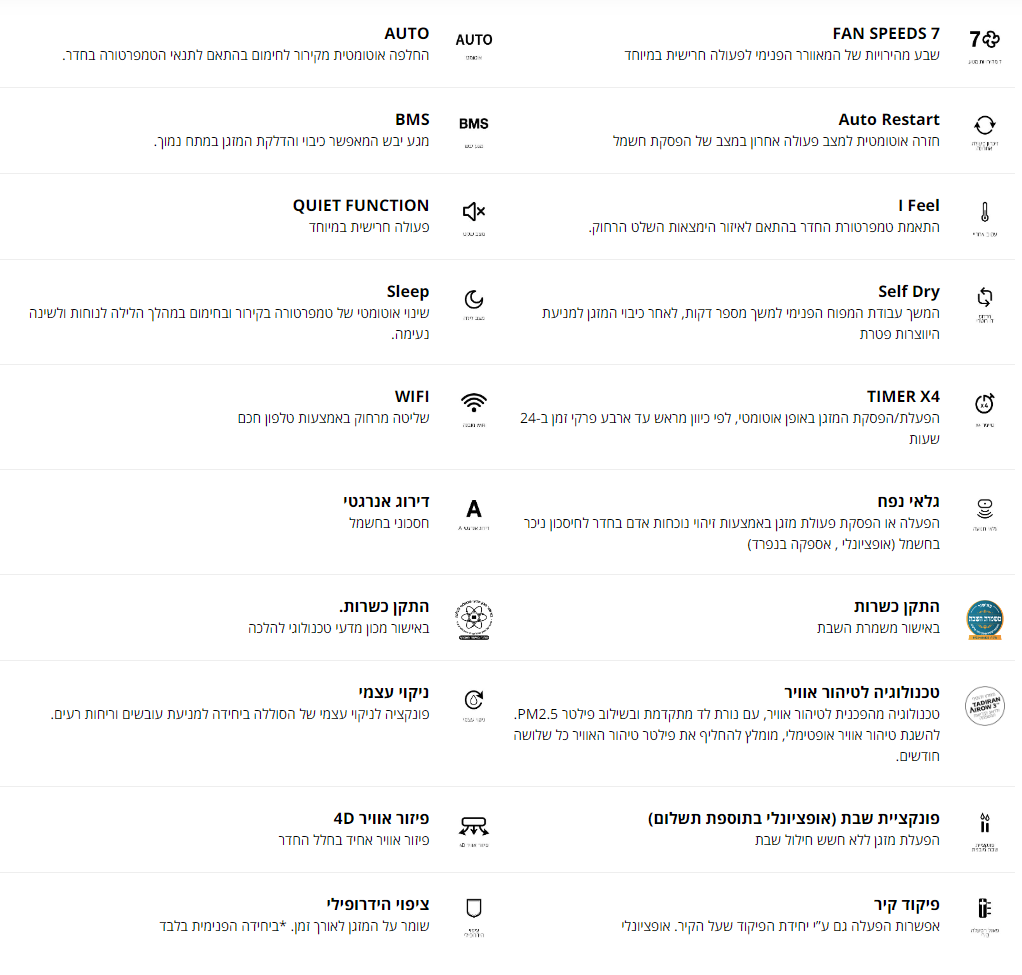Click the I Feel thermometer icon
This screenshot has width=1022, height=975.
tap(984, 212)
